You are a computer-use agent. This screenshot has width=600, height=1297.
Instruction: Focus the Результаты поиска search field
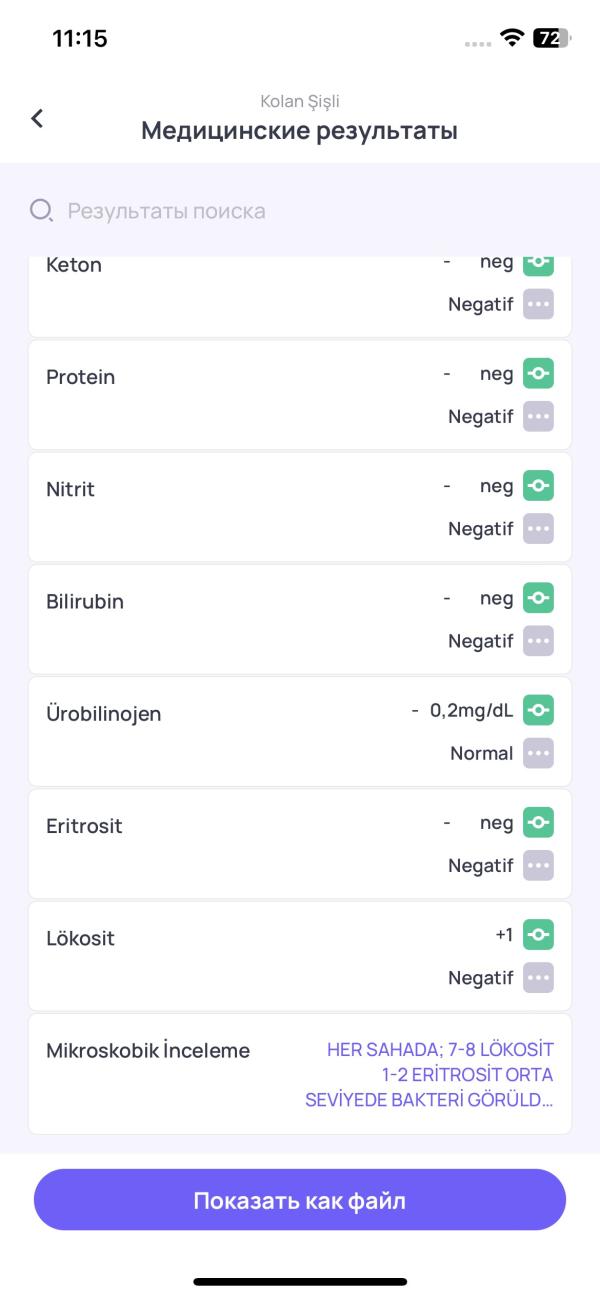click(x=300, y=211)
